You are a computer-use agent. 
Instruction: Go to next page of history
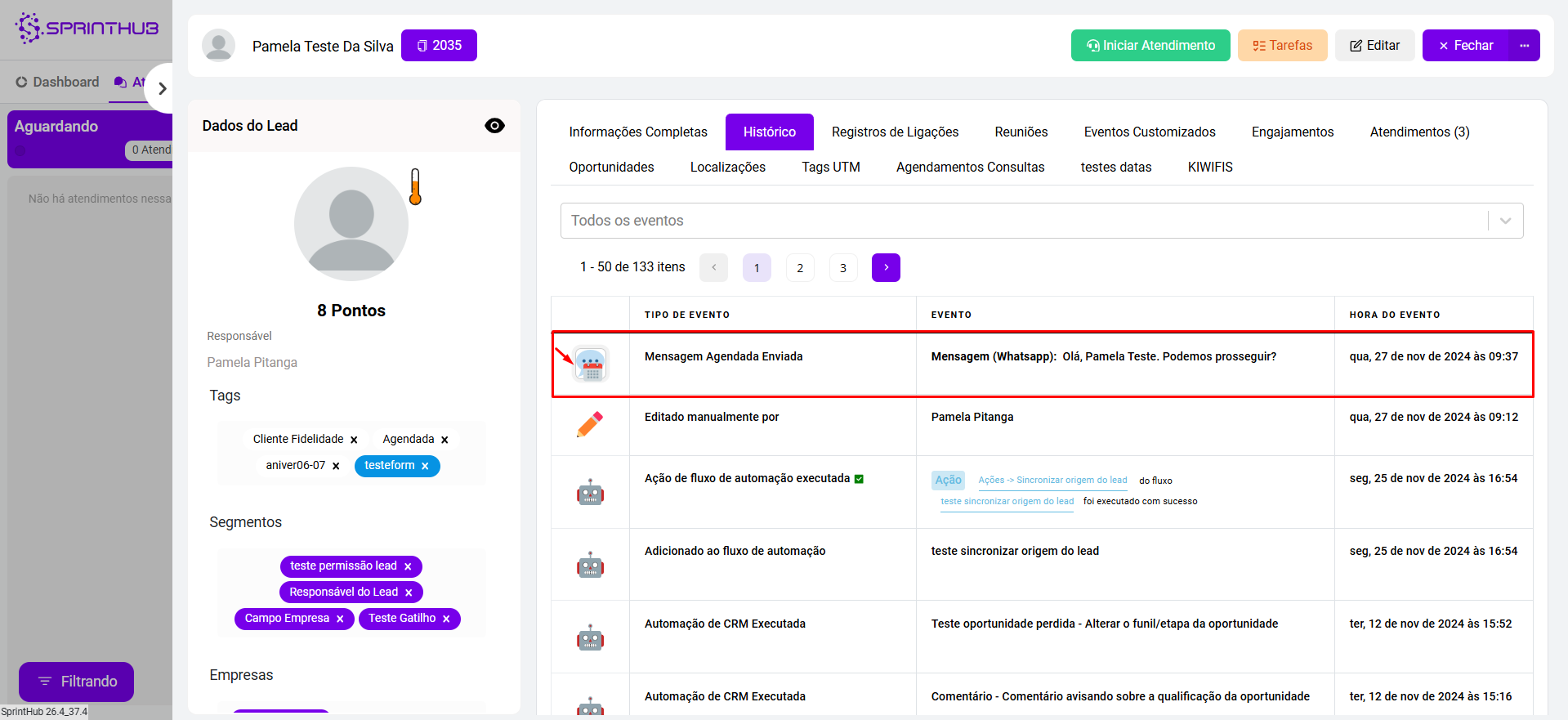coord(886,267)
